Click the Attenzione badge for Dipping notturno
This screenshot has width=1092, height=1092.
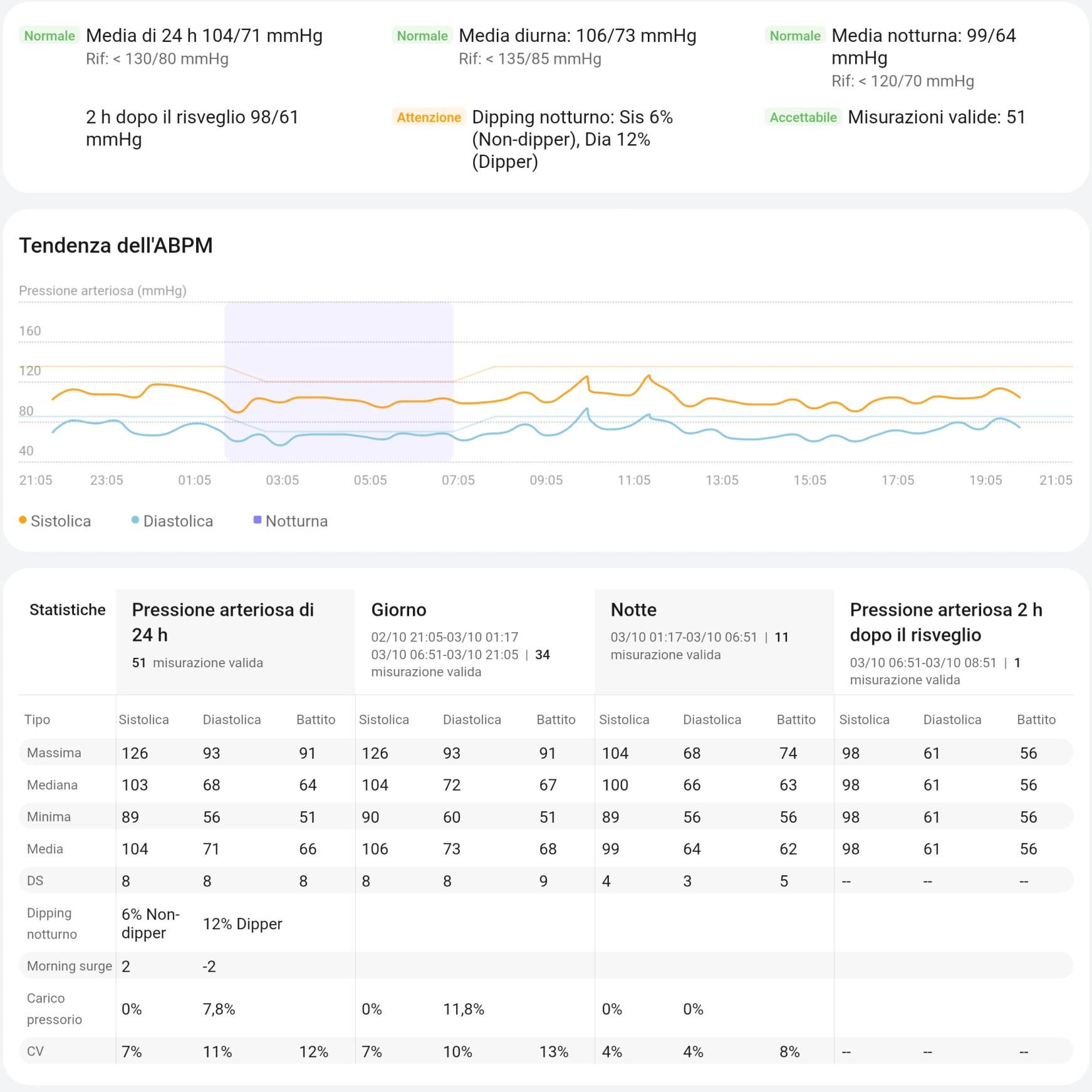point(429,117)
